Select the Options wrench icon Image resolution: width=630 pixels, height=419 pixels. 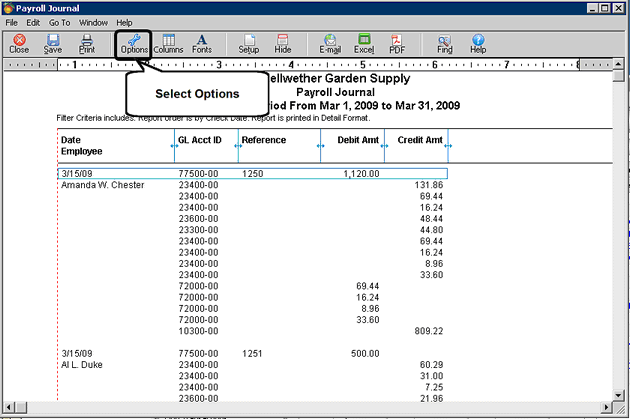coord(134,44)
